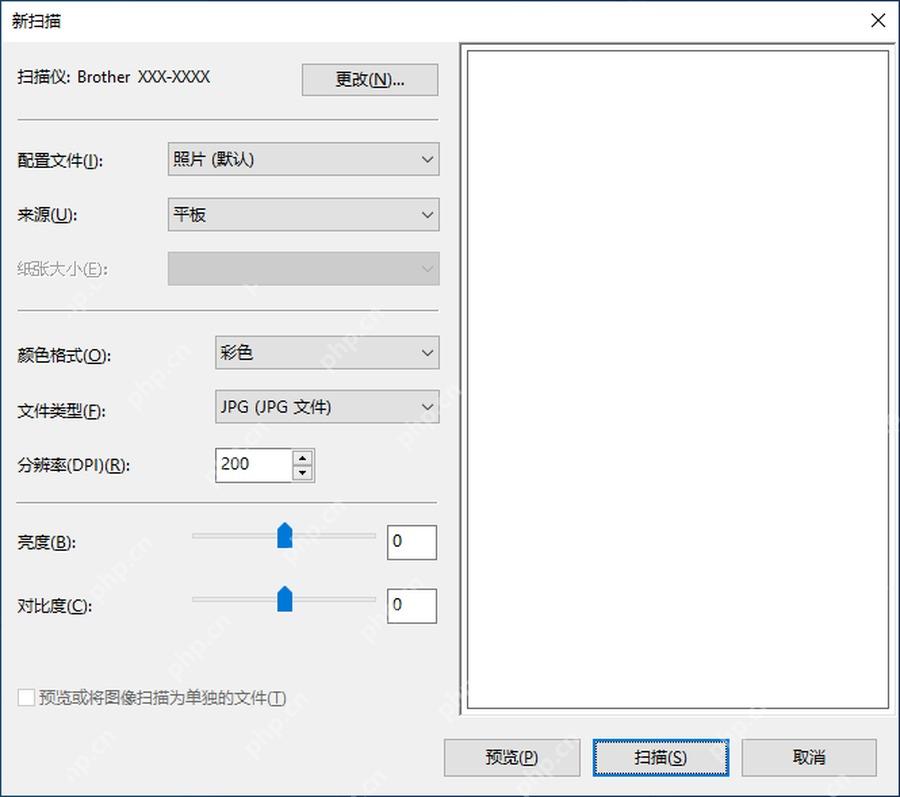Click the 亮度 brightness slider handle
The image size is (900, 797).
(x=285, y=535)
